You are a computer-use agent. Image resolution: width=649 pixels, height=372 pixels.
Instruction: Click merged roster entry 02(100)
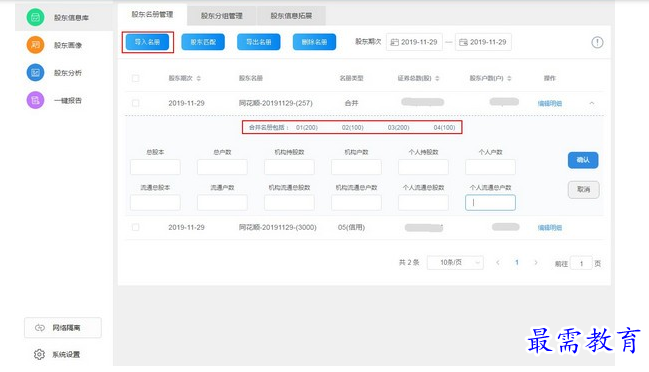(353, 127)
